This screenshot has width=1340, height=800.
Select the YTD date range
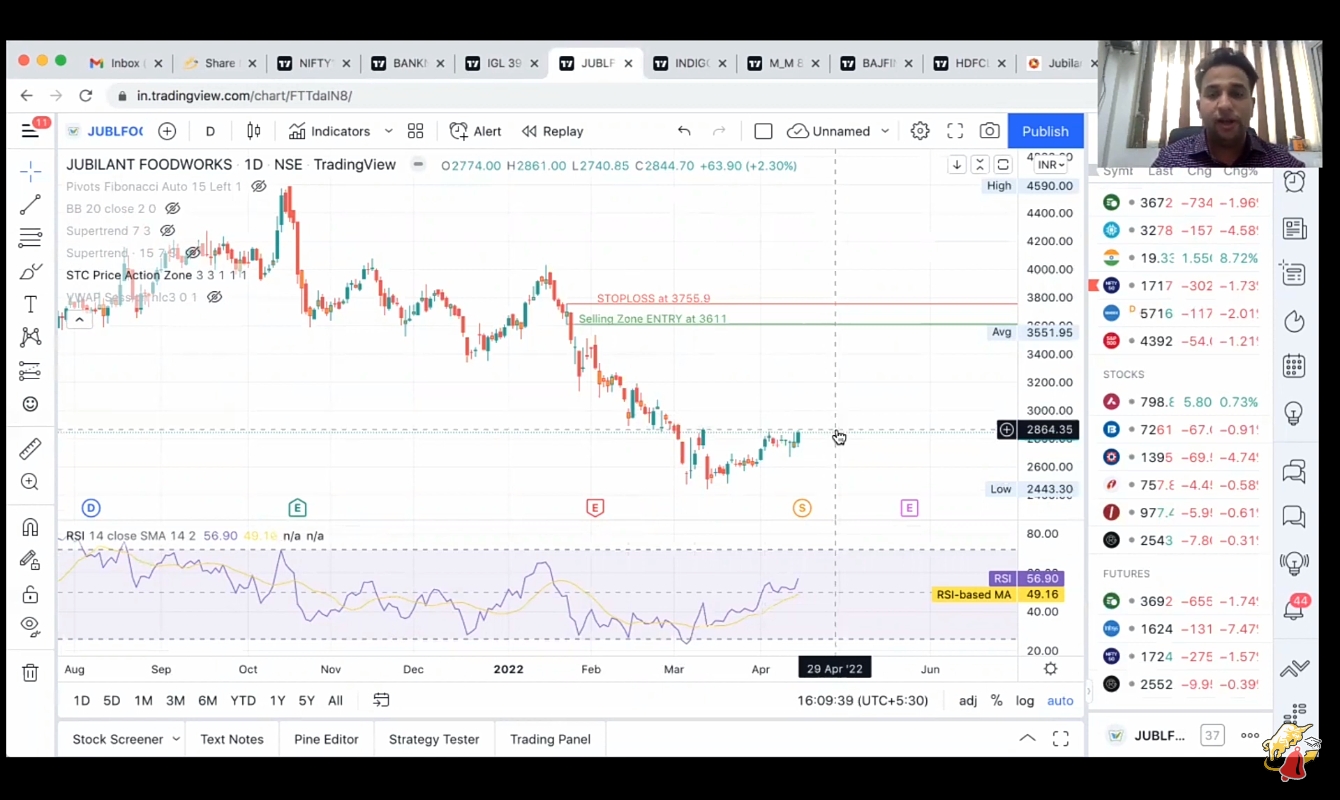click(243, 700)
